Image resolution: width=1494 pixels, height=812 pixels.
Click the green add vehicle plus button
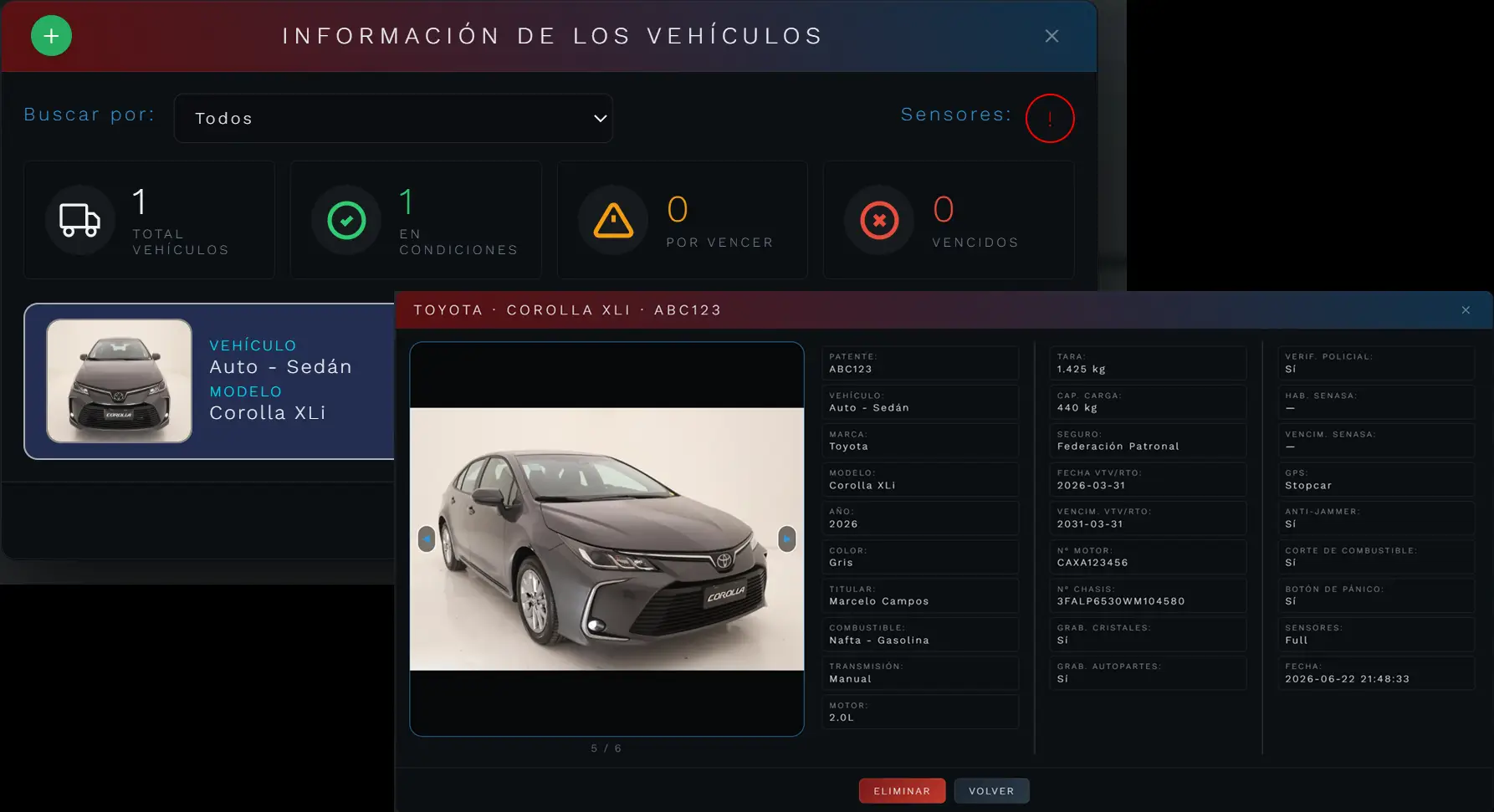click(51, 36)
